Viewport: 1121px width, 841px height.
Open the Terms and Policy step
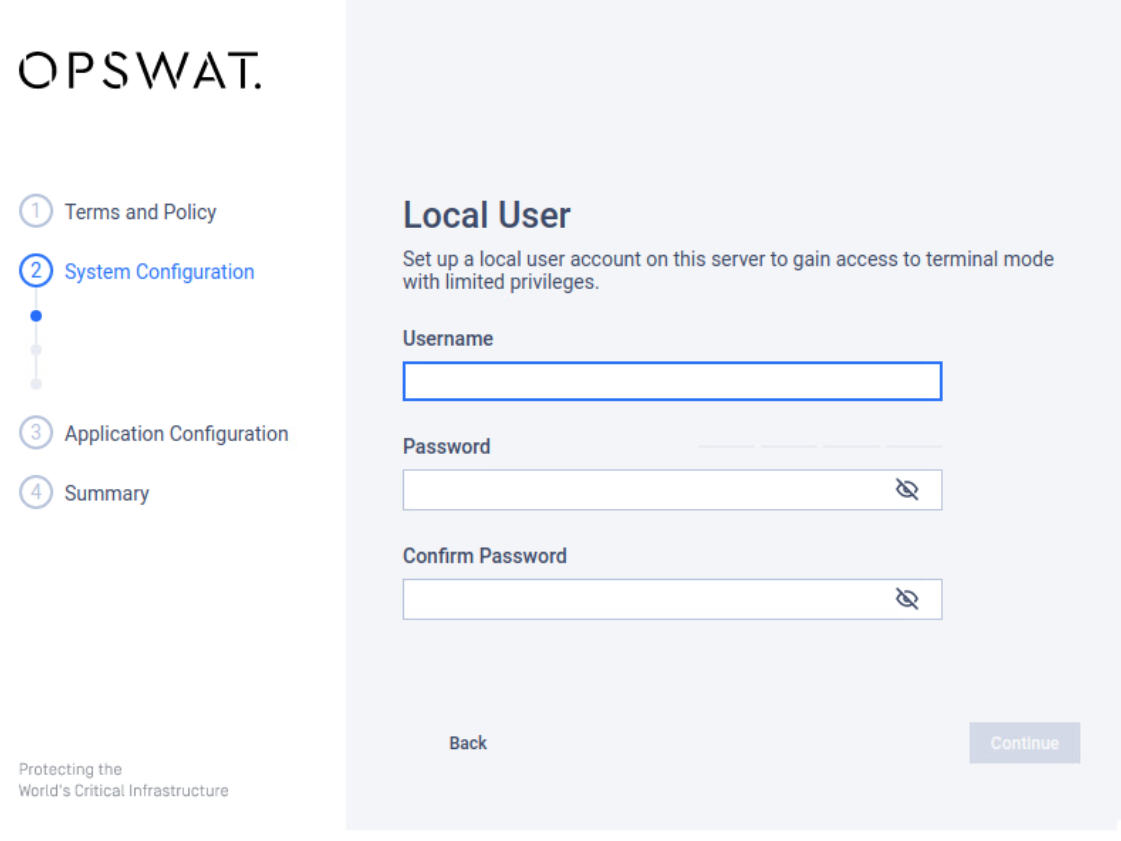point(140,212)
